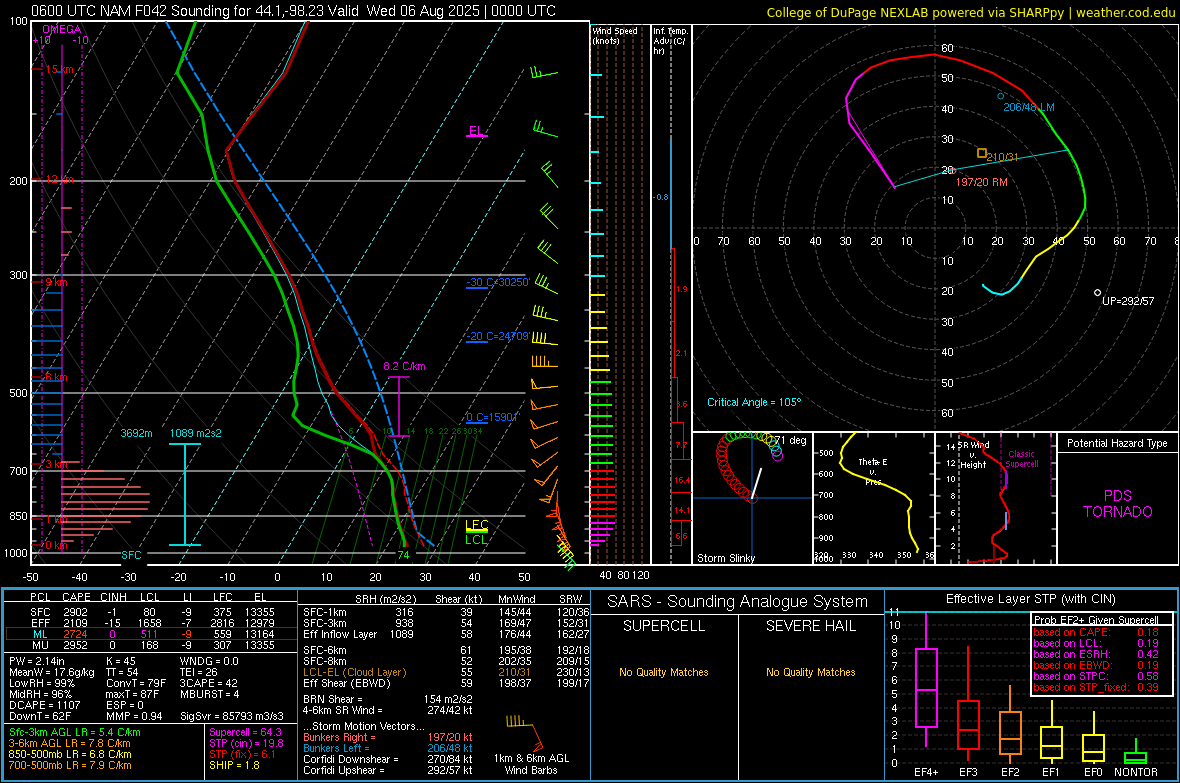
Task: Click the Wind Speed (knots) panel header
Action: click(x=614, y=35)
